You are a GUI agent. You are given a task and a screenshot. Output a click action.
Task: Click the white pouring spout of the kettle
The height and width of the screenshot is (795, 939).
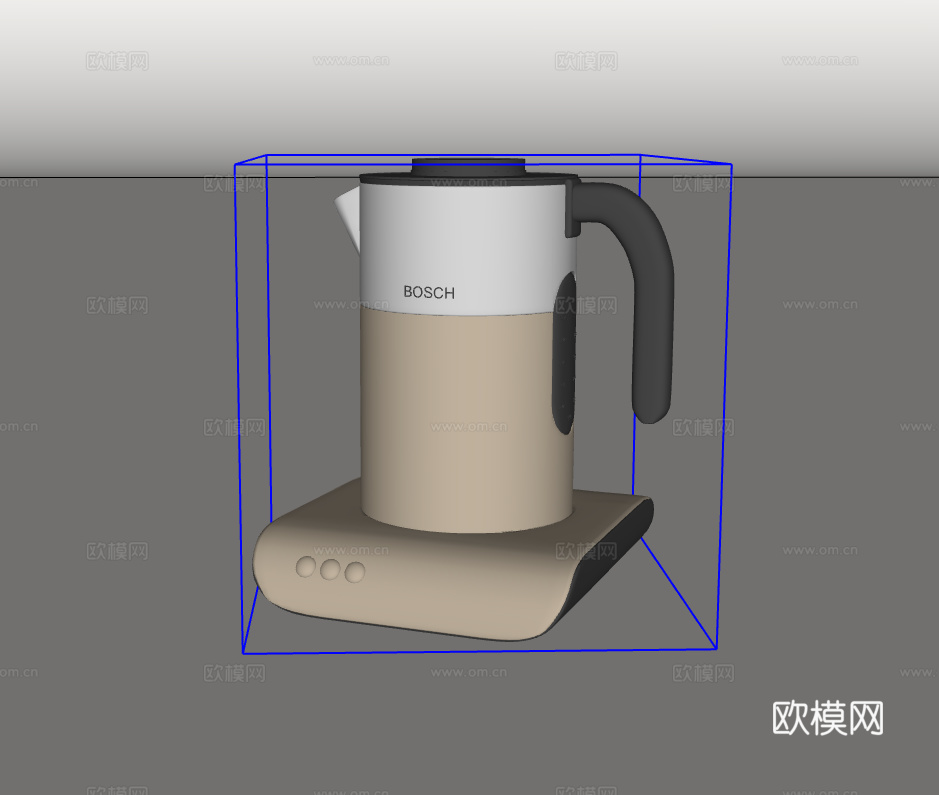point(347,219)
